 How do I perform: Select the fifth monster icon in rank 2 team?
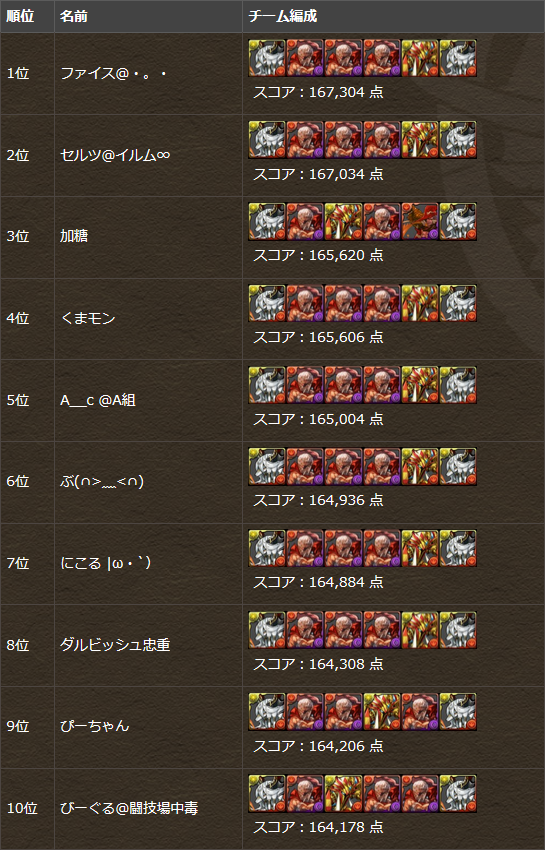(x=420, y=140)
